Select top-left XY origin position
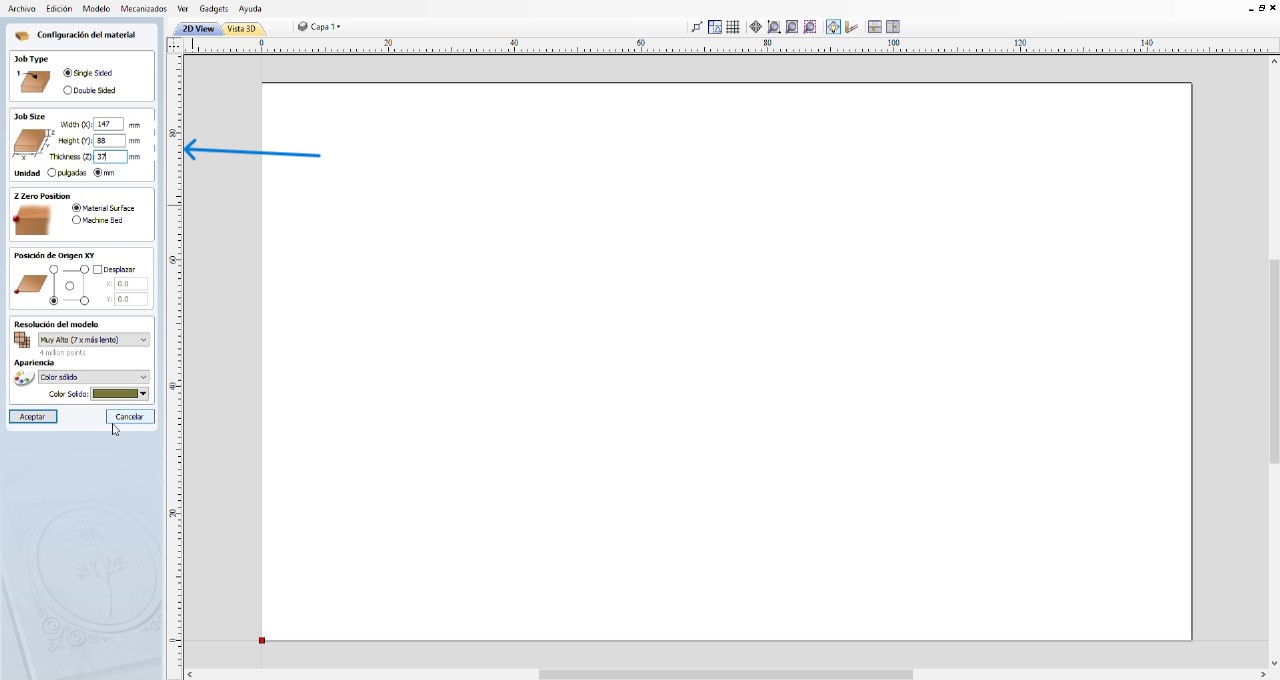Image resolution: width=1280 pixels, height=680 pixels. 54,270
